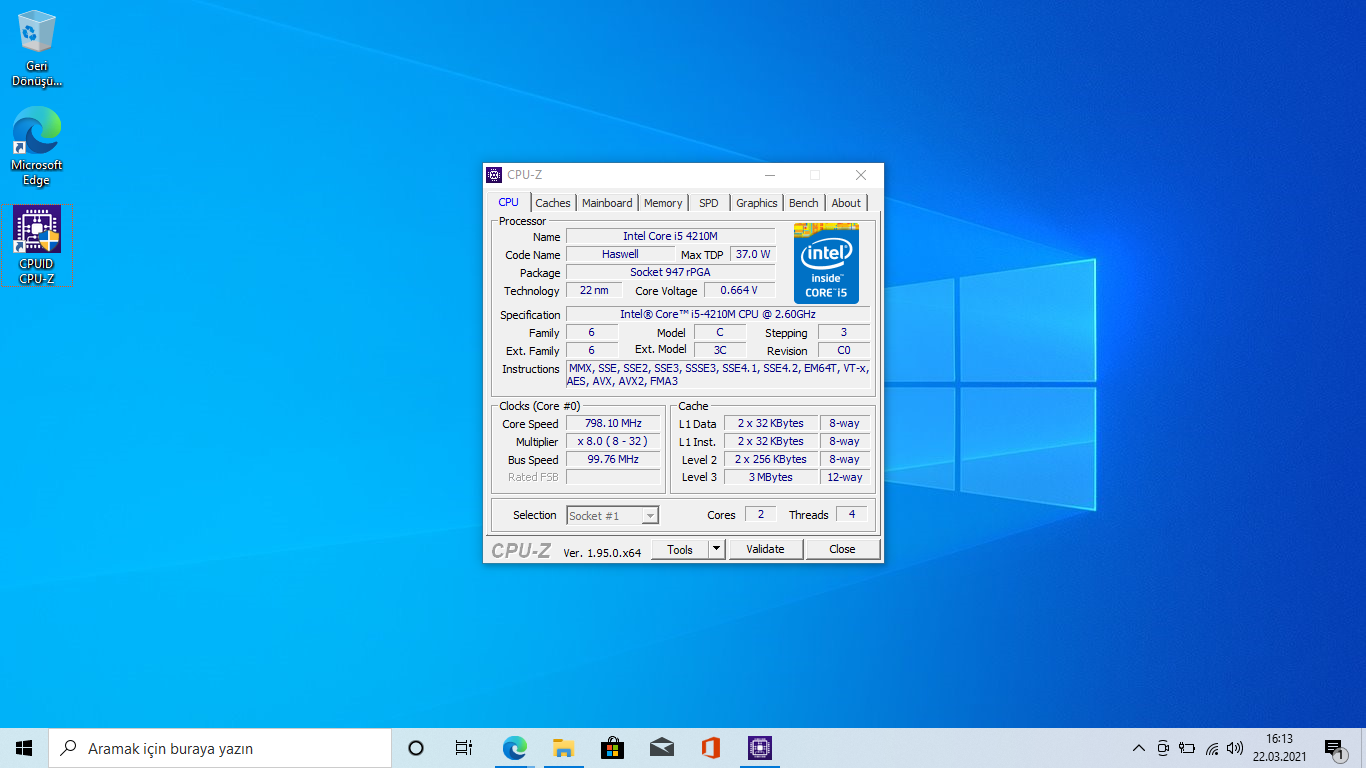The image size is (1366, 768).
Task: Click the Validate button
Action: click(x=765, y=549)
